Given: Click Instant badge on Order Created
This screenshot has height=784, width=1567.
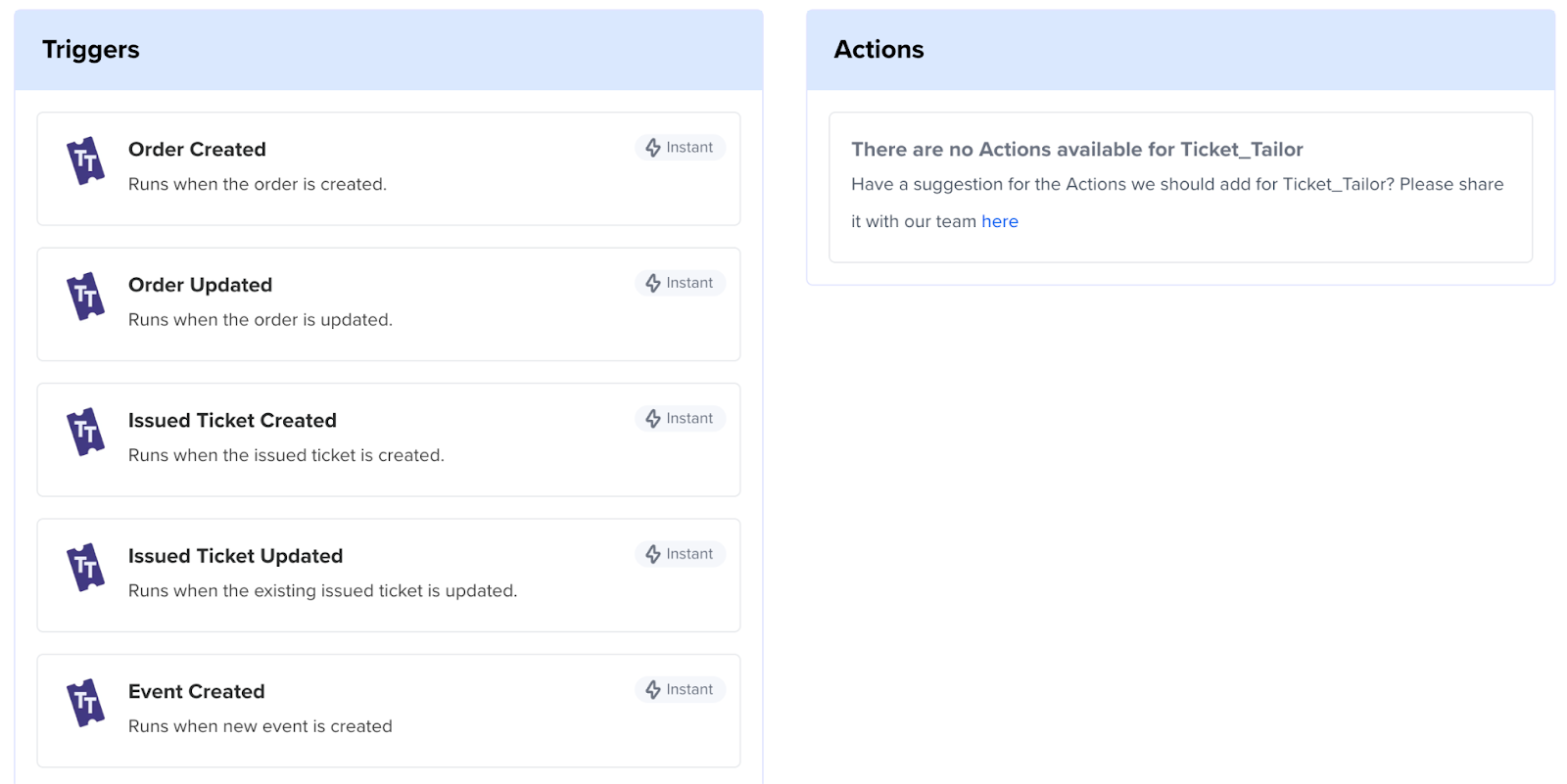Looking at the screenshot, I should pos(680,148).
